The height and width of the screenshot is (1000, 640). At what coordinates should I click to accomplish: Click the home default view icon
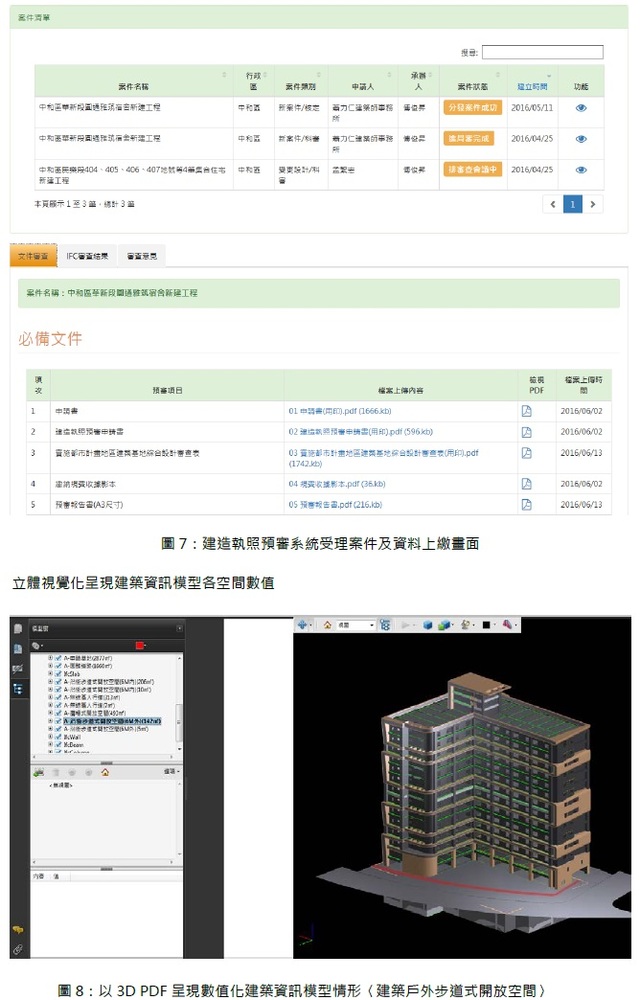327,625
